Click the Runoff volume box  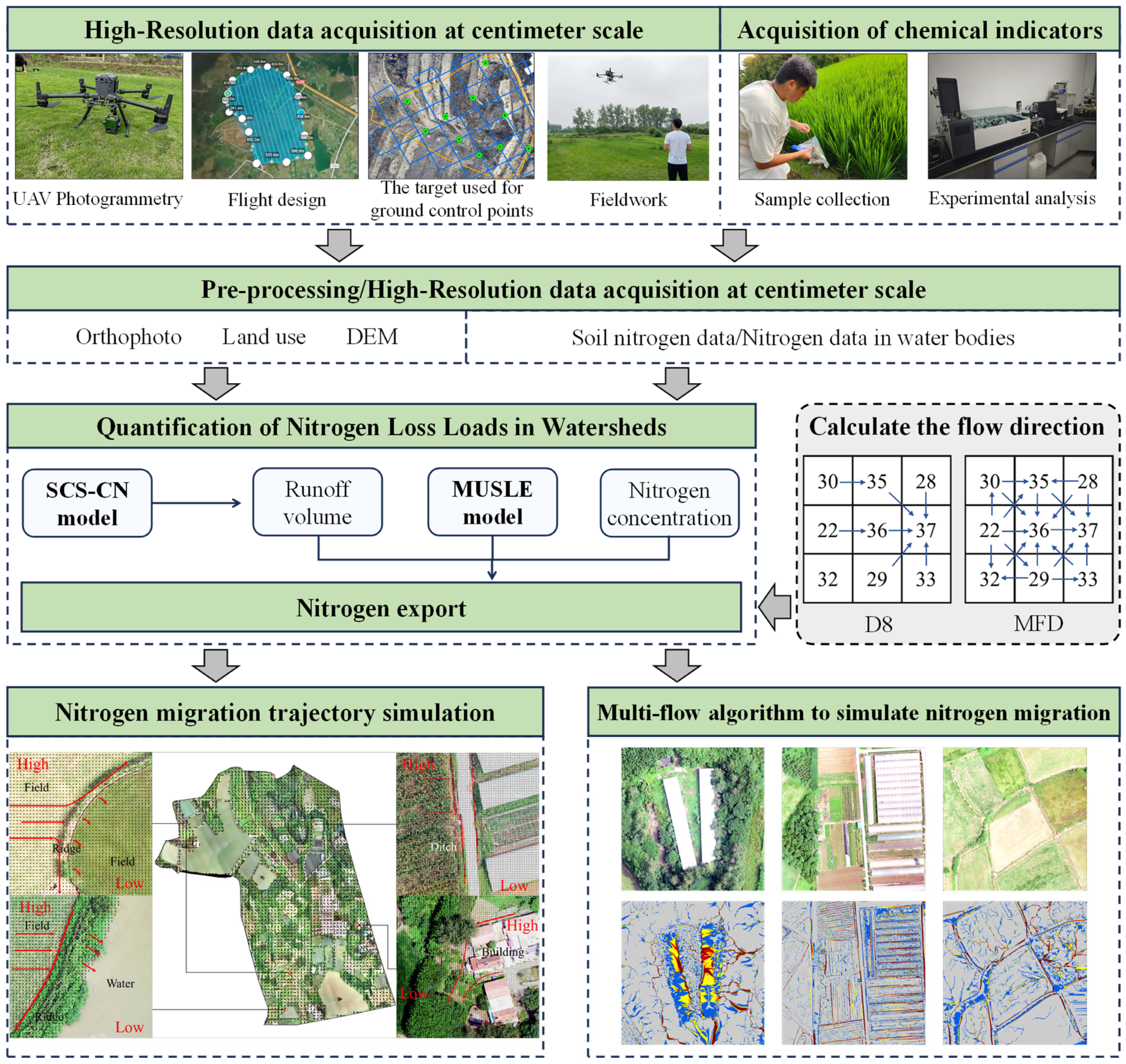point(317,502)
